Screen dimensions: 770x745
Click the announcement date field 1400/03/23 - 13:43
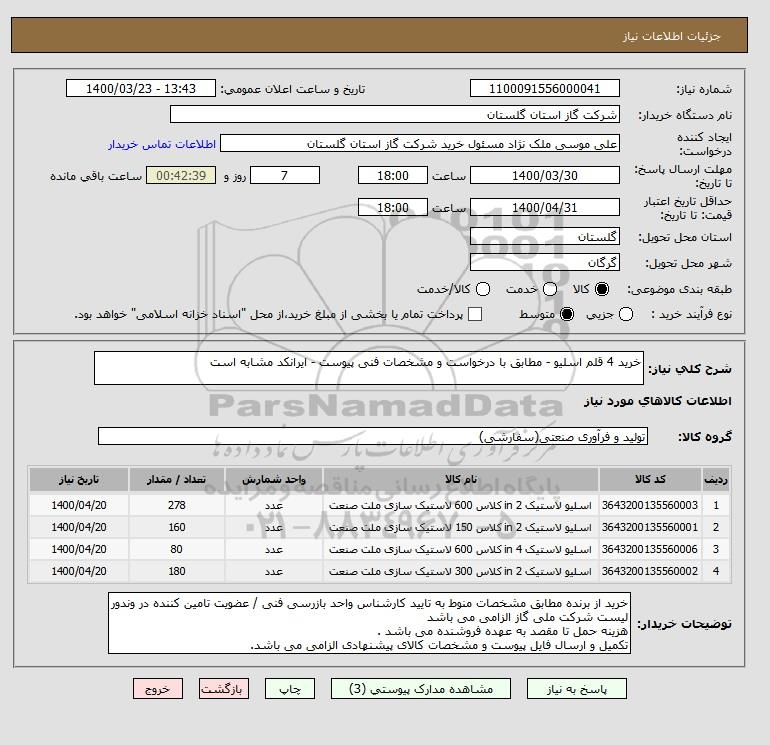(x=140, y=88)
